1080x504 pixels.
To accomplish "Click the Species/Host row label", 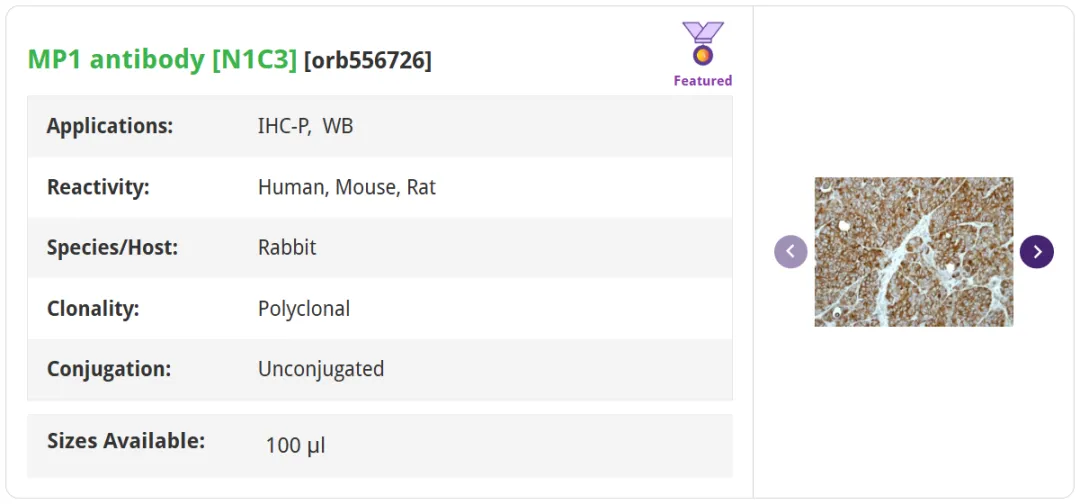I will pos(112,248).
